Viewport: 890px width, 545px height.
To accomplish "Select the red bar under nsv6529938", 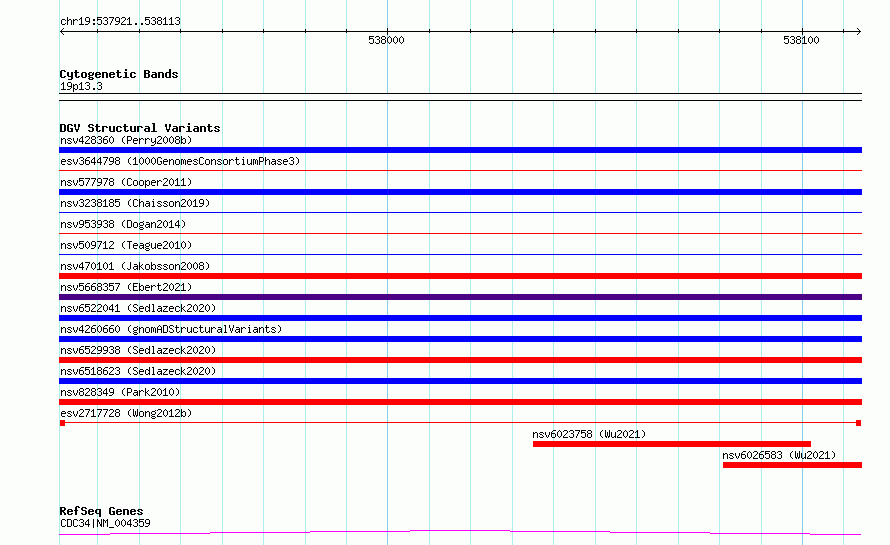I will (460, 360).
